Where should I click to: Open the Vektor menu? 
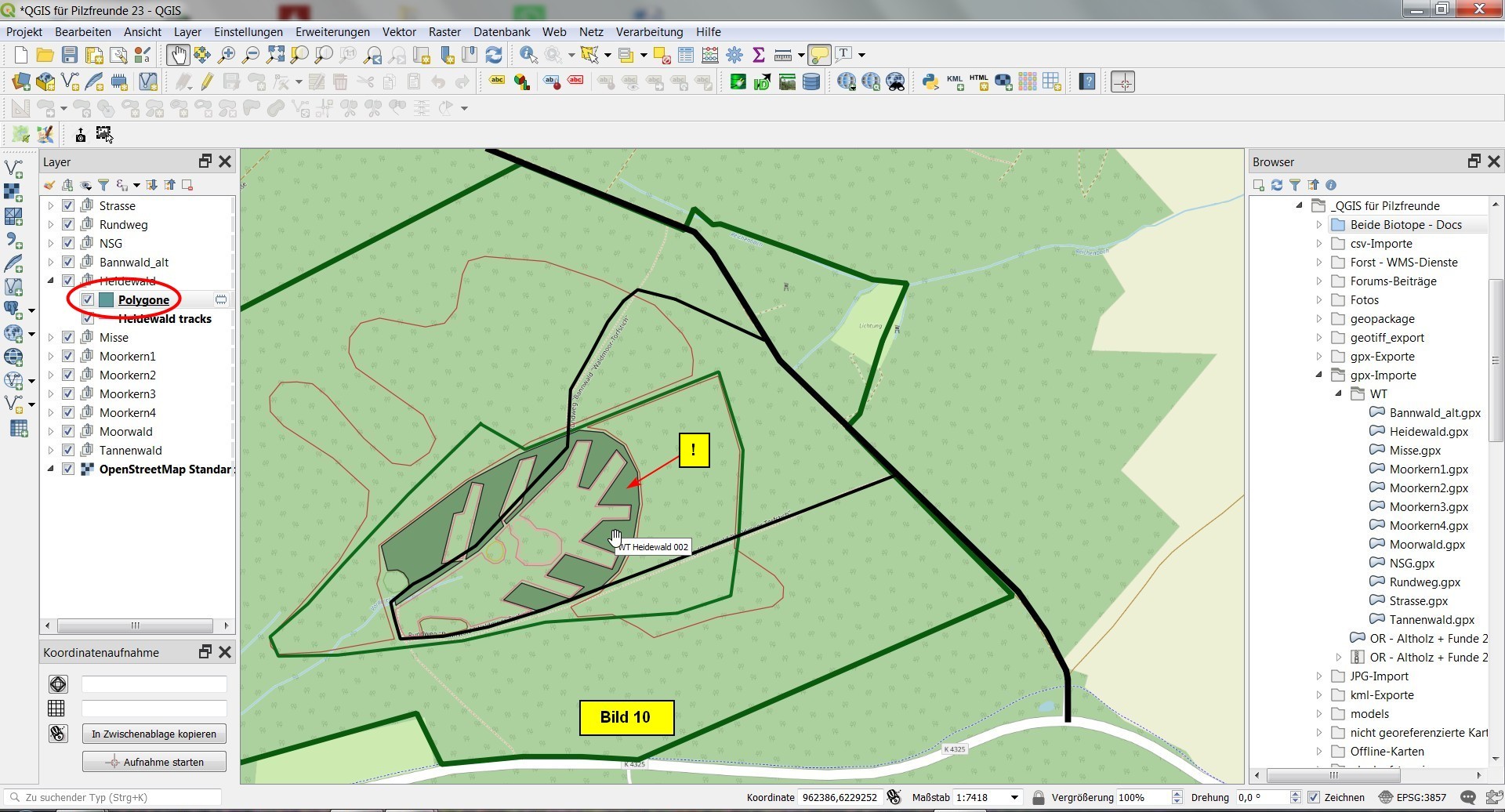point(399,32)
